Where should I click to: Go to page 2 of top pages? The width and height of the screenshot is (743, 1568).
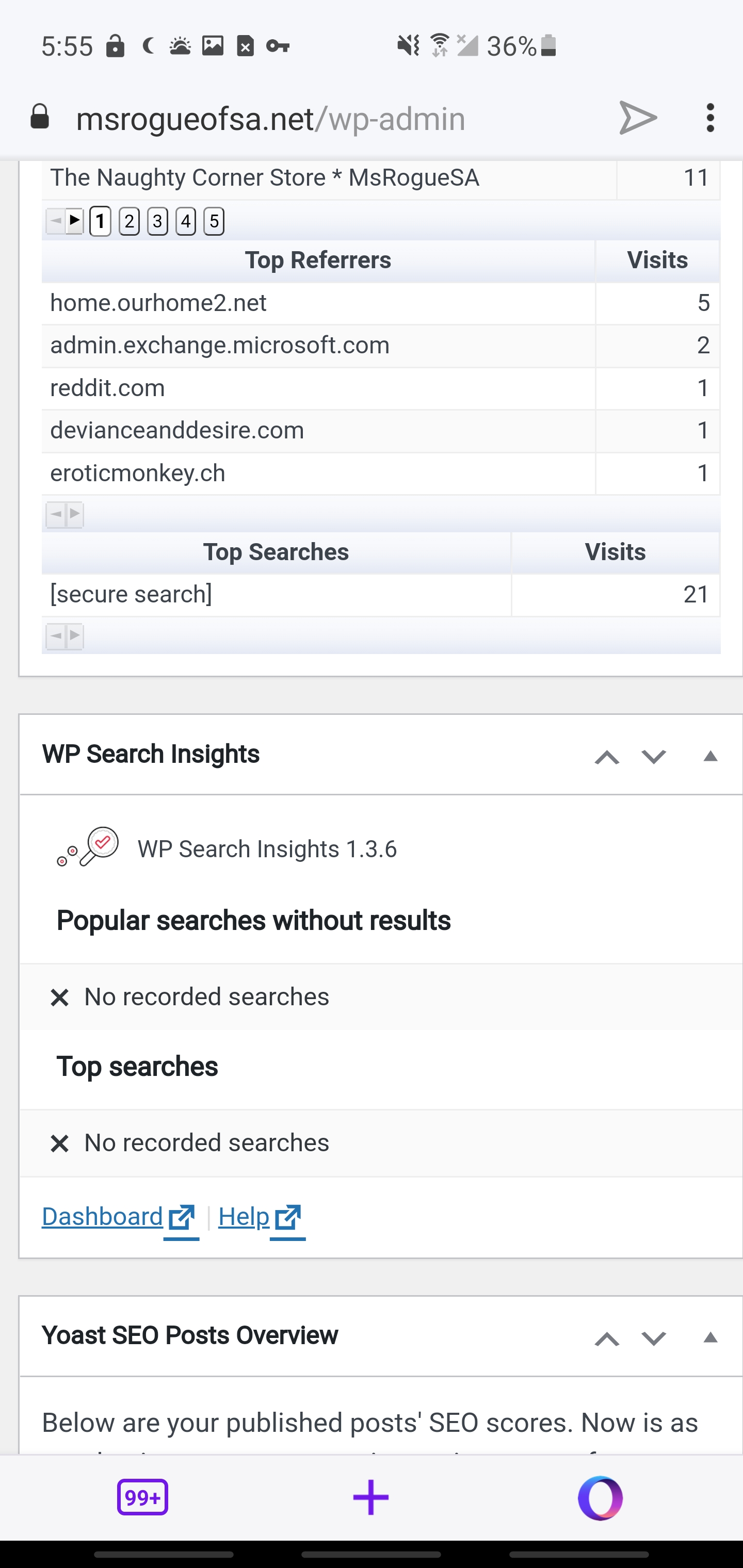point(129,221)
